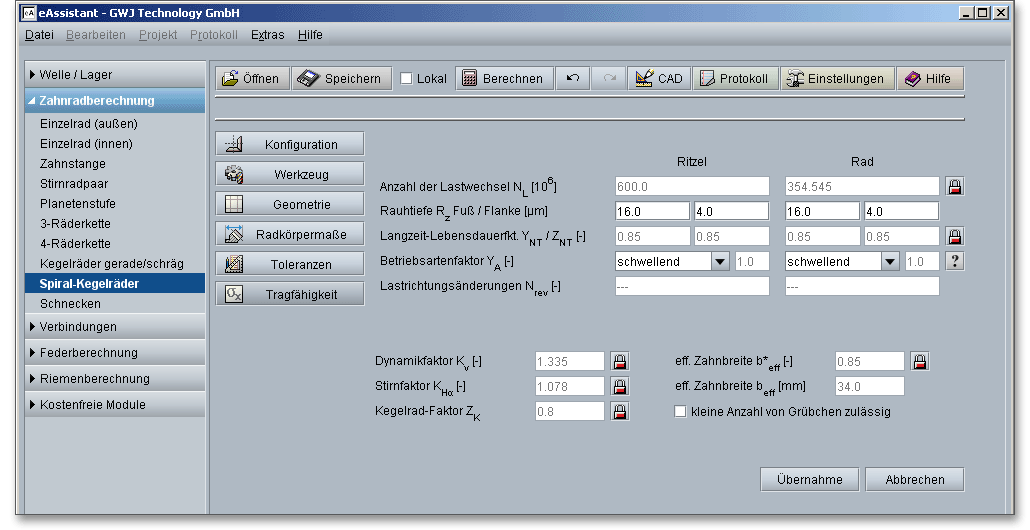Click the Übernahme button
This screenshot has height=530, width=1030.
tap(809, 480)
